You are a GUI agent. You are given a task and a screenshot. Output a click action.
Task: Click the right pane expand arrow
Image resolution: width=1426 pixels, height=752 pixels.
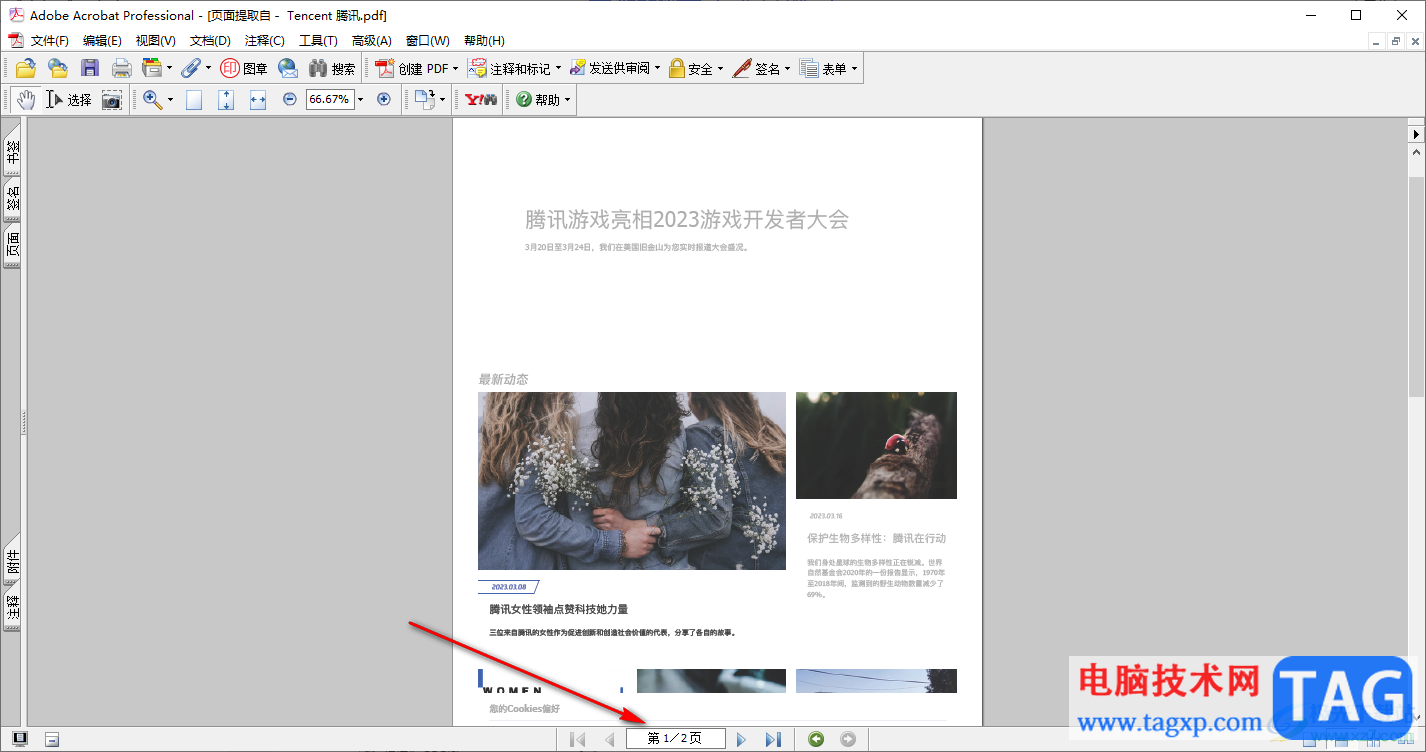pos(1416,133)
